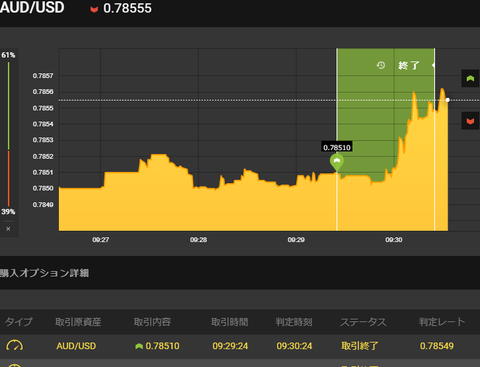This screenshot has height=367, width=480.
Task: Click the small arrow beside 終了
Action: [433, 65]
